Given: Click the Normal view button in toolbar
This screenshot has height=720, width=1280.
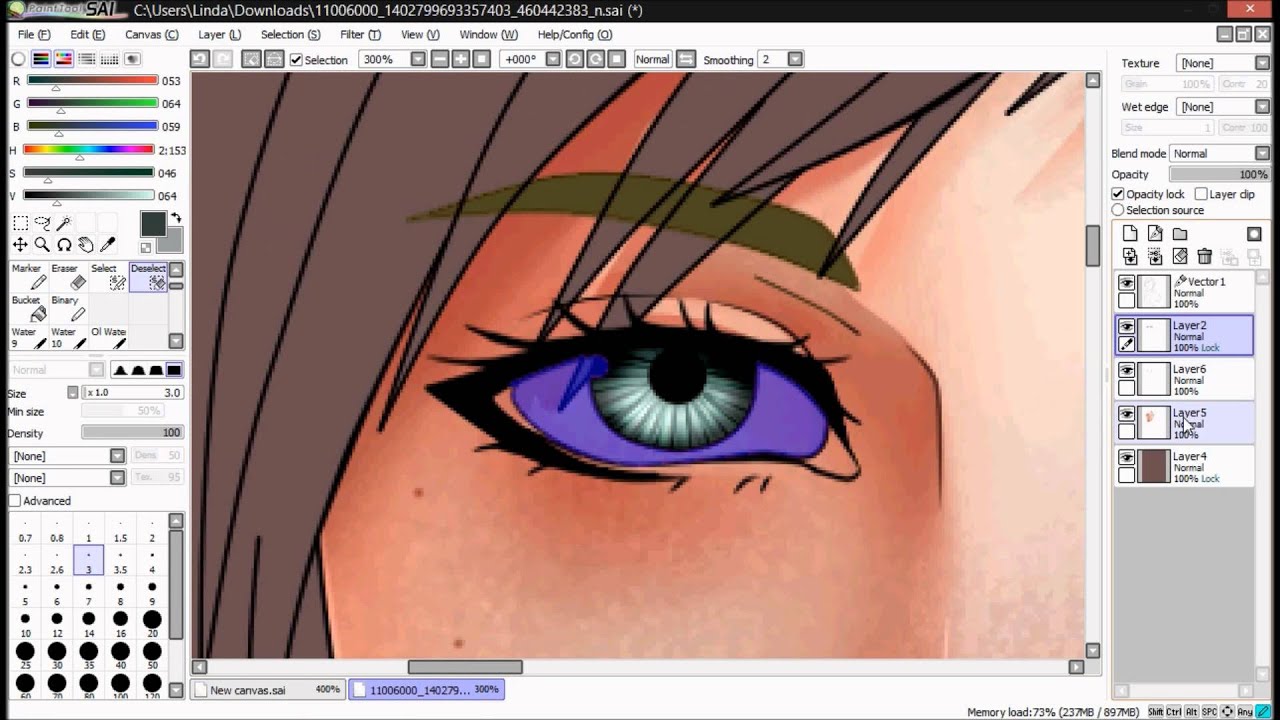Looking at the screenshot, I should [x=652, y=59].
